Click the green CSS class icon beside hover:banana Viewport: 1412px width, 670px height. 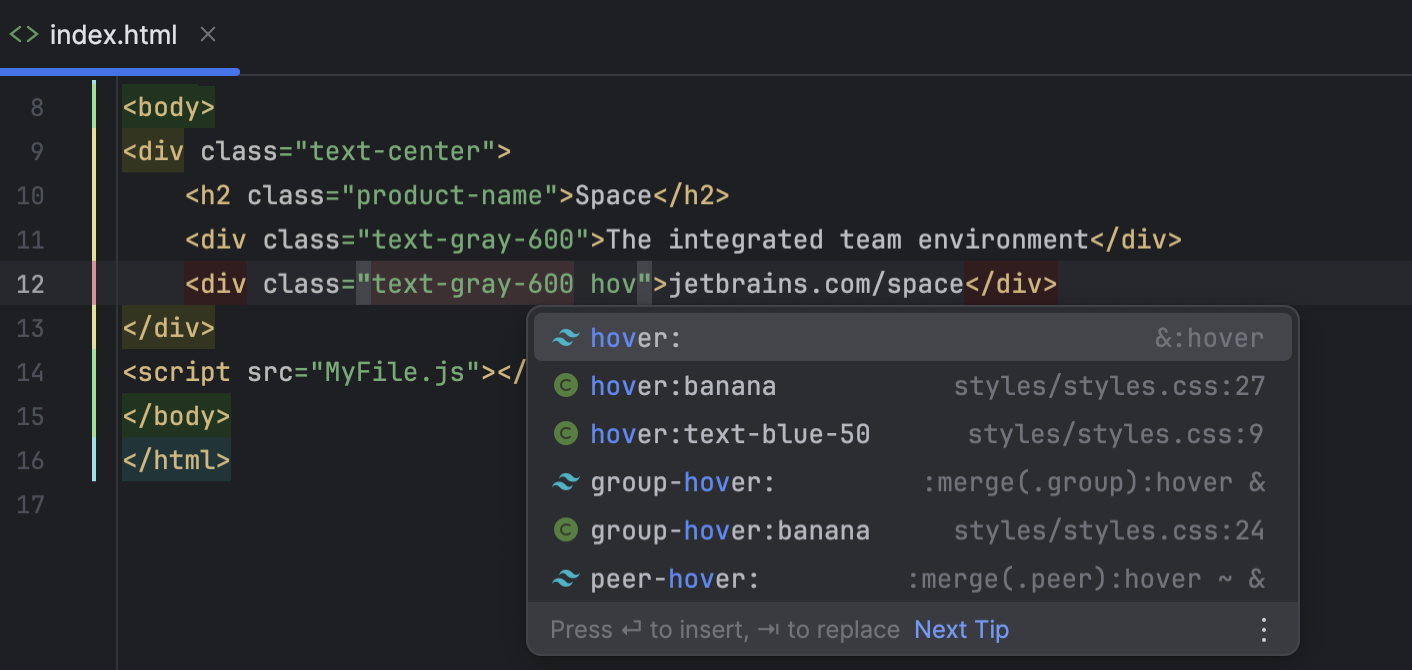pos(566,385)
